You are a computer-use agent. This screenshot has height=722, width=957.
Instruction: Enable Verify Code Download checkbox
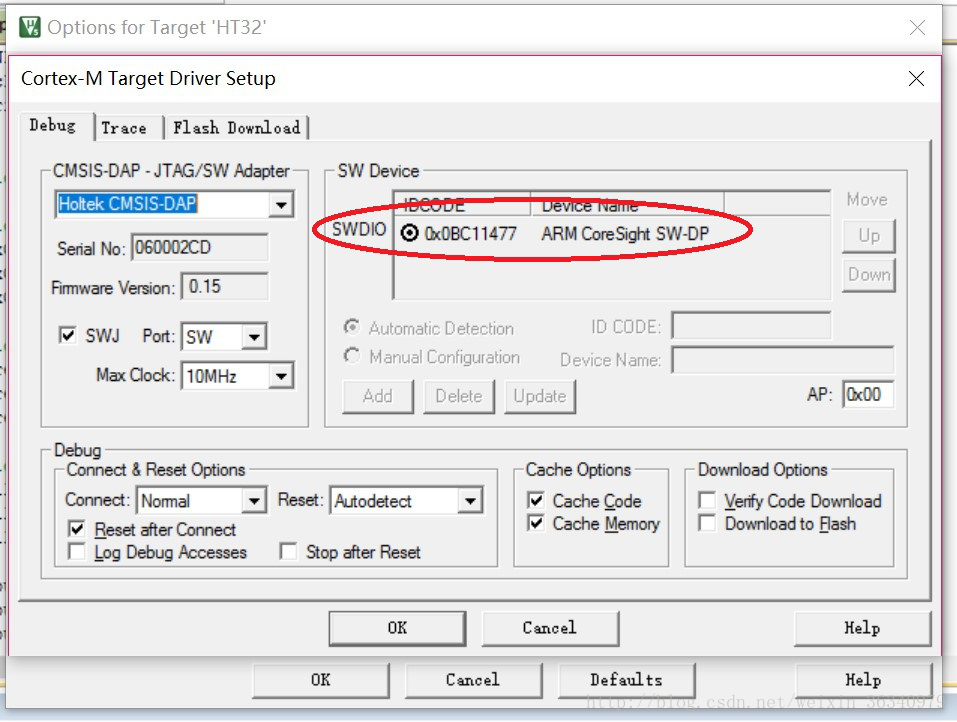(707, 500)
